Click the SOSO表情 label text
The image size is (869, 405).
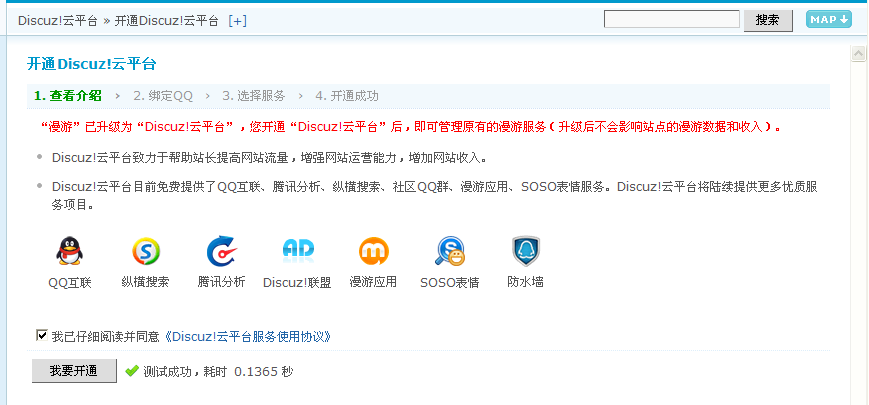coord(449,283)
